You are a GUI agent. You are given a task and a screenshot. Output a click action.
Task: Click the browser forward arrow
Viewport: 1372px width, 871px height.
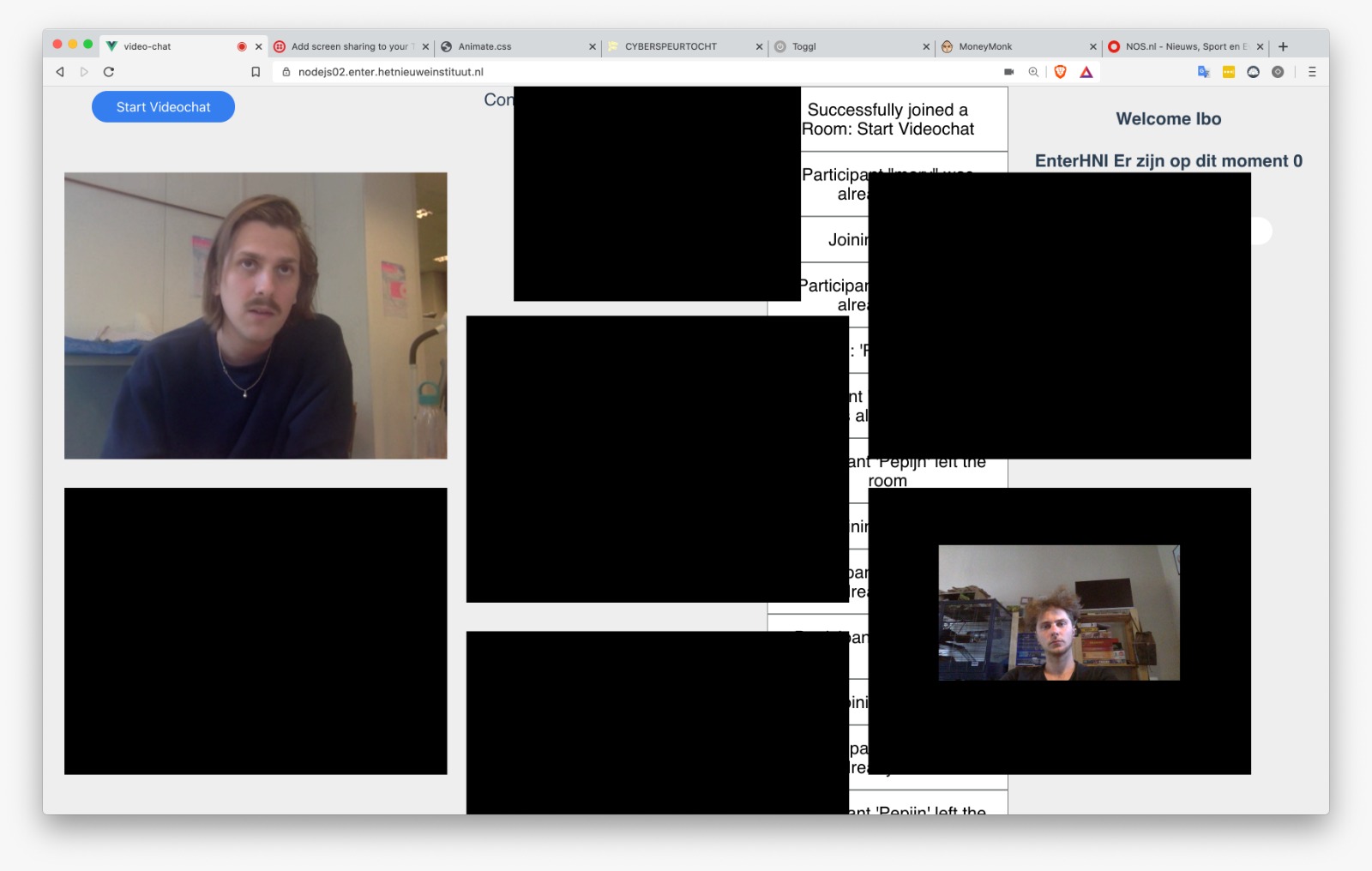84,72
